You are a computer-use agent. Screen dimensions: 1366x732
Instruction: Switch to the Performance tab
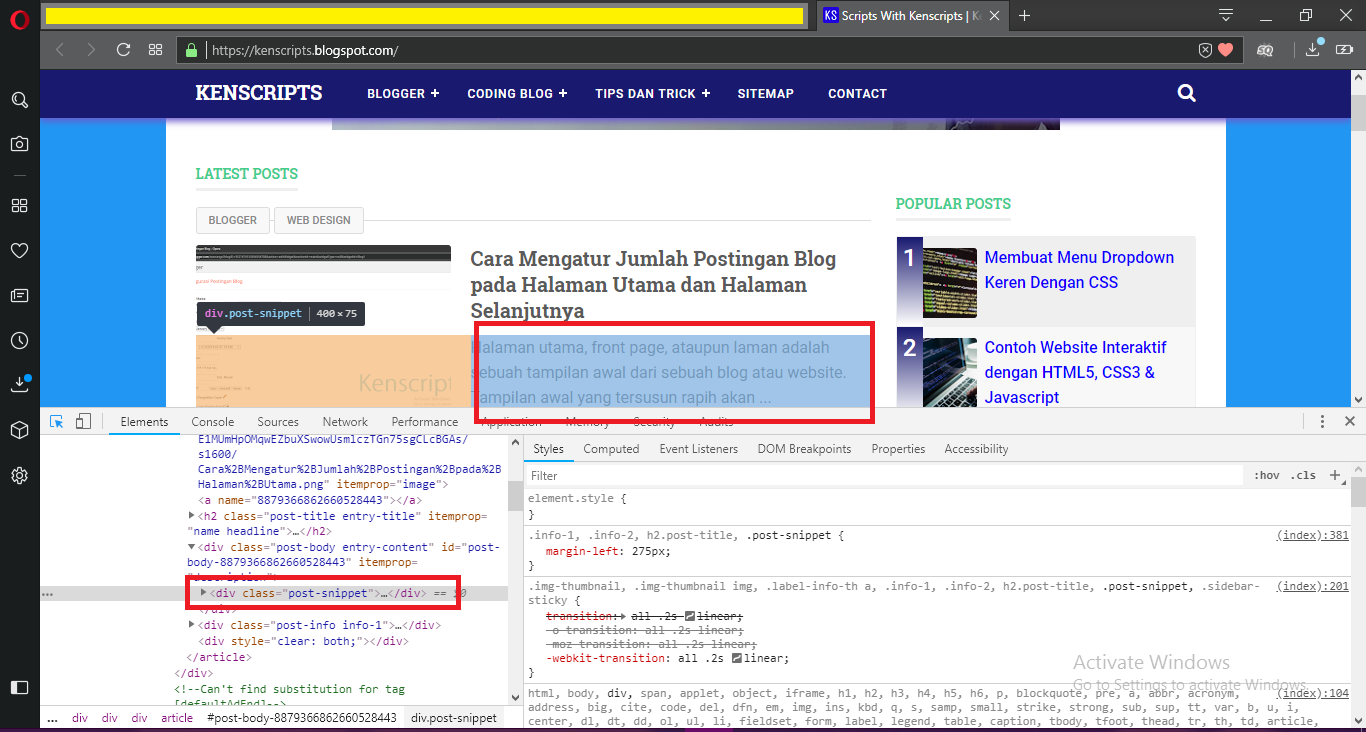[425, 422]
